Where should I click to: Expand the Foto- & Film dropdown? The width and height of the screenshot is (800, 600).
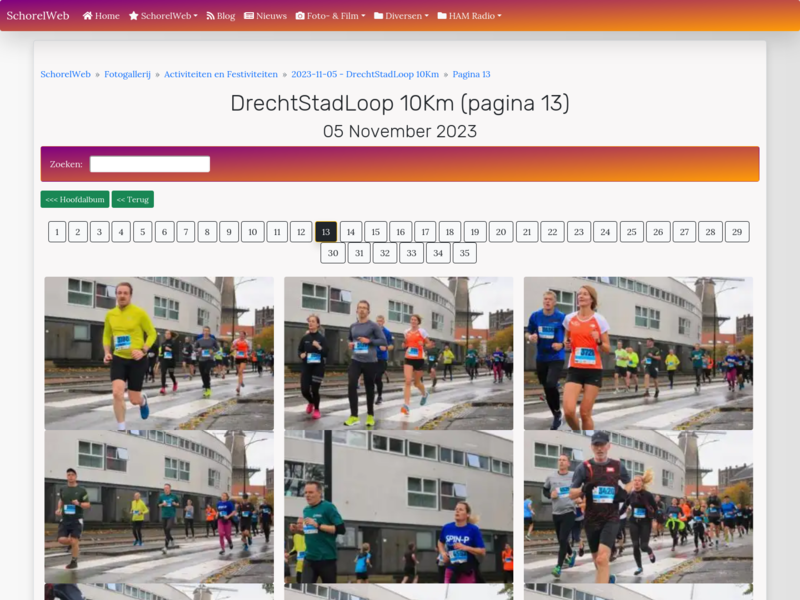click(x=331, y=16)
